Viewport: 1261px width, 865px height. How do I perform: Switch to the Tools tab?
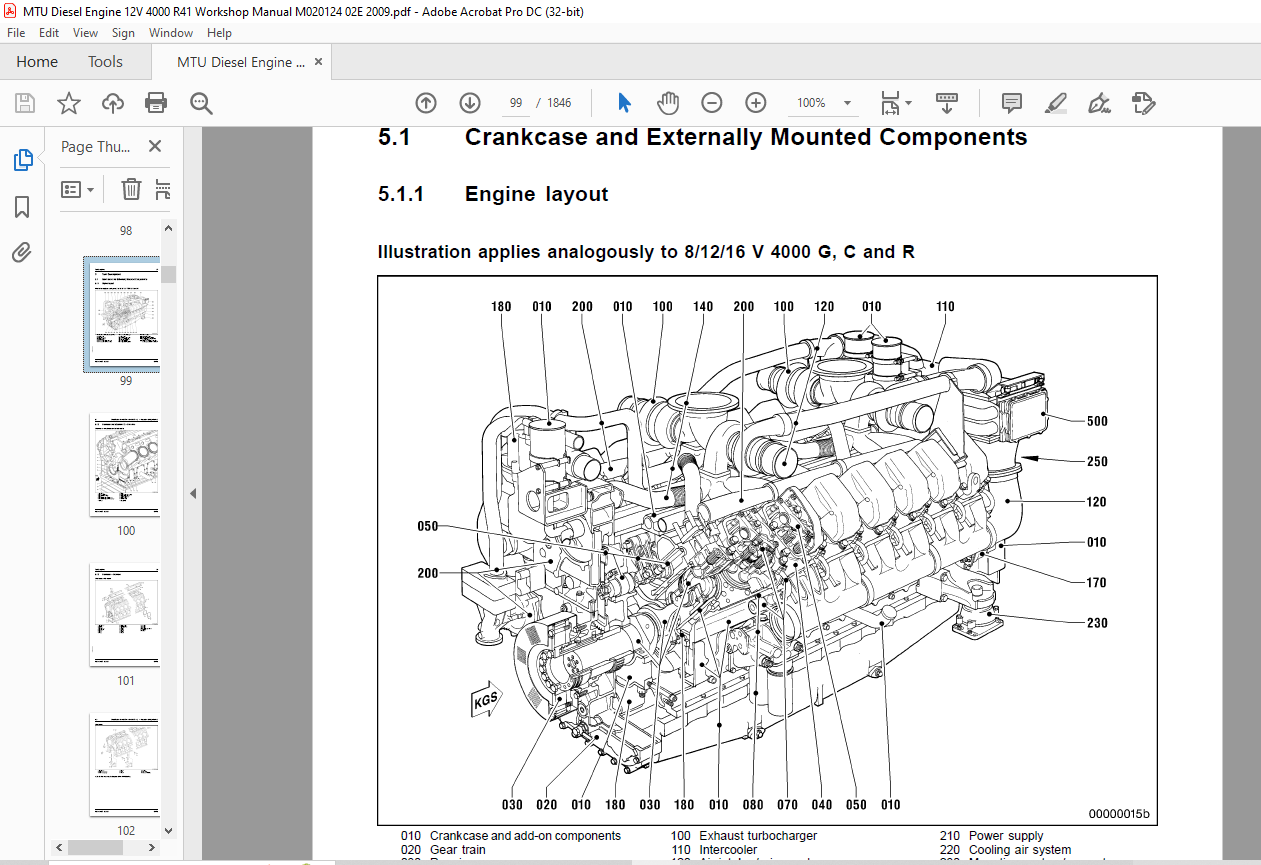coord(105,62)
